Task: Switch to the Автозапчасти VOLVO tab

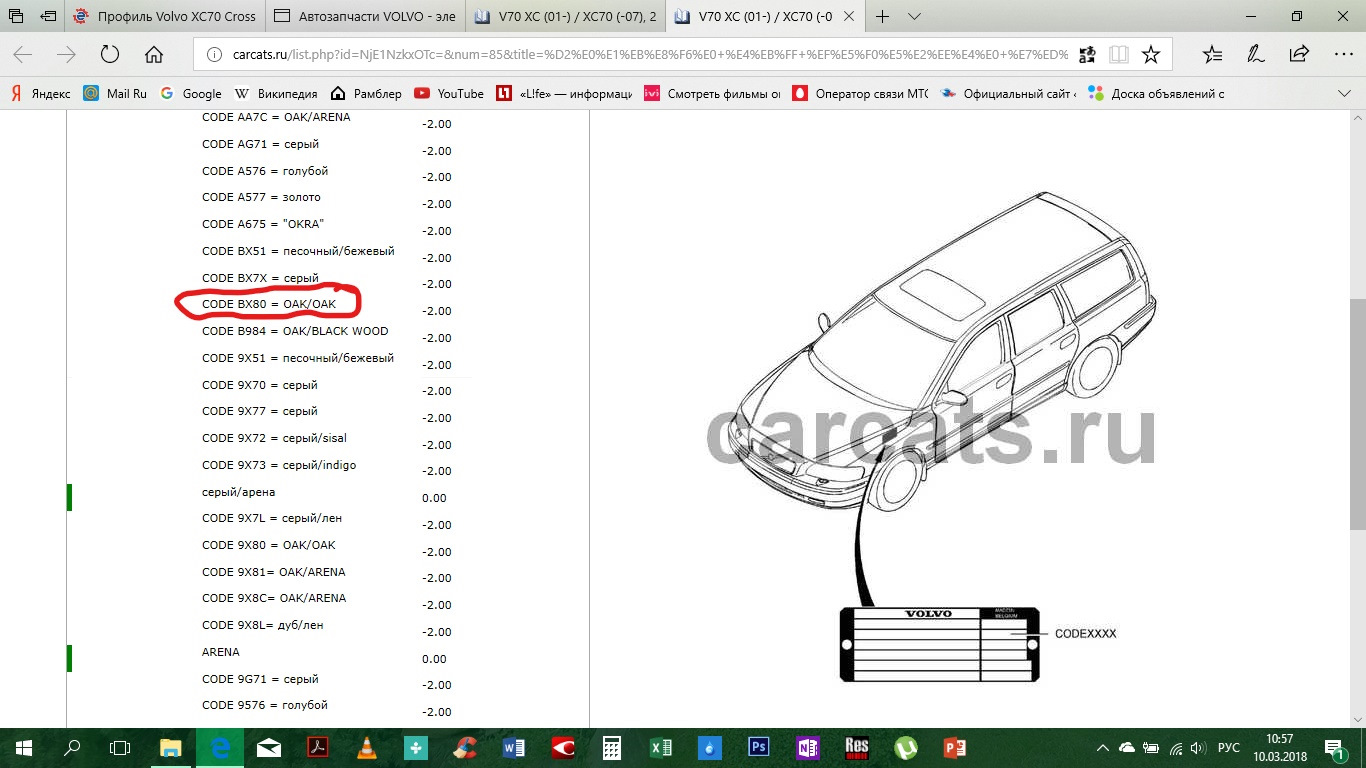Action: pyautogui.click(x=365, y=16)
